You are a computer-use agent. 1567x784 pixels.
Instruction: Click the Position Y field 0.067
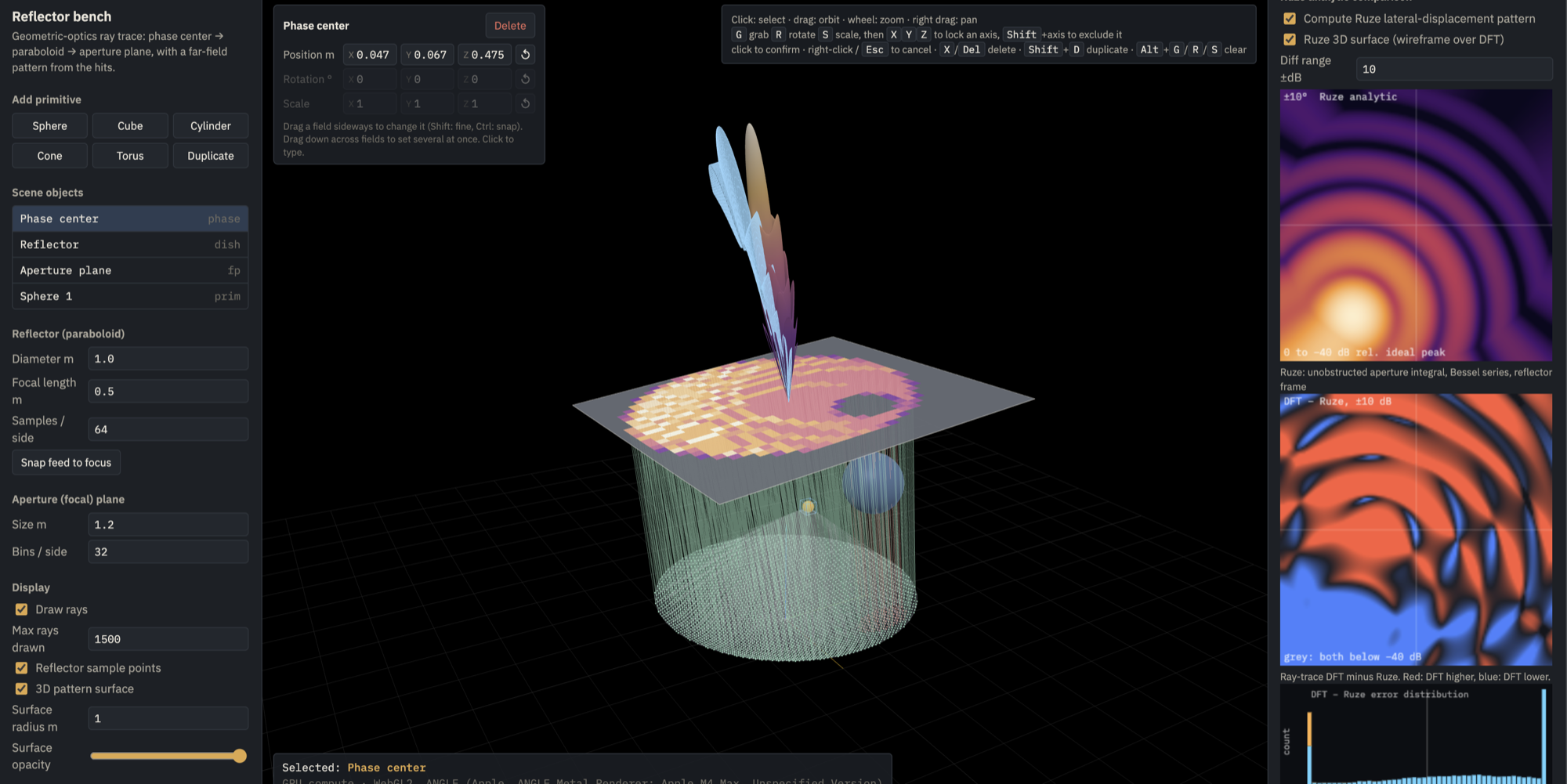click(428, 55)
